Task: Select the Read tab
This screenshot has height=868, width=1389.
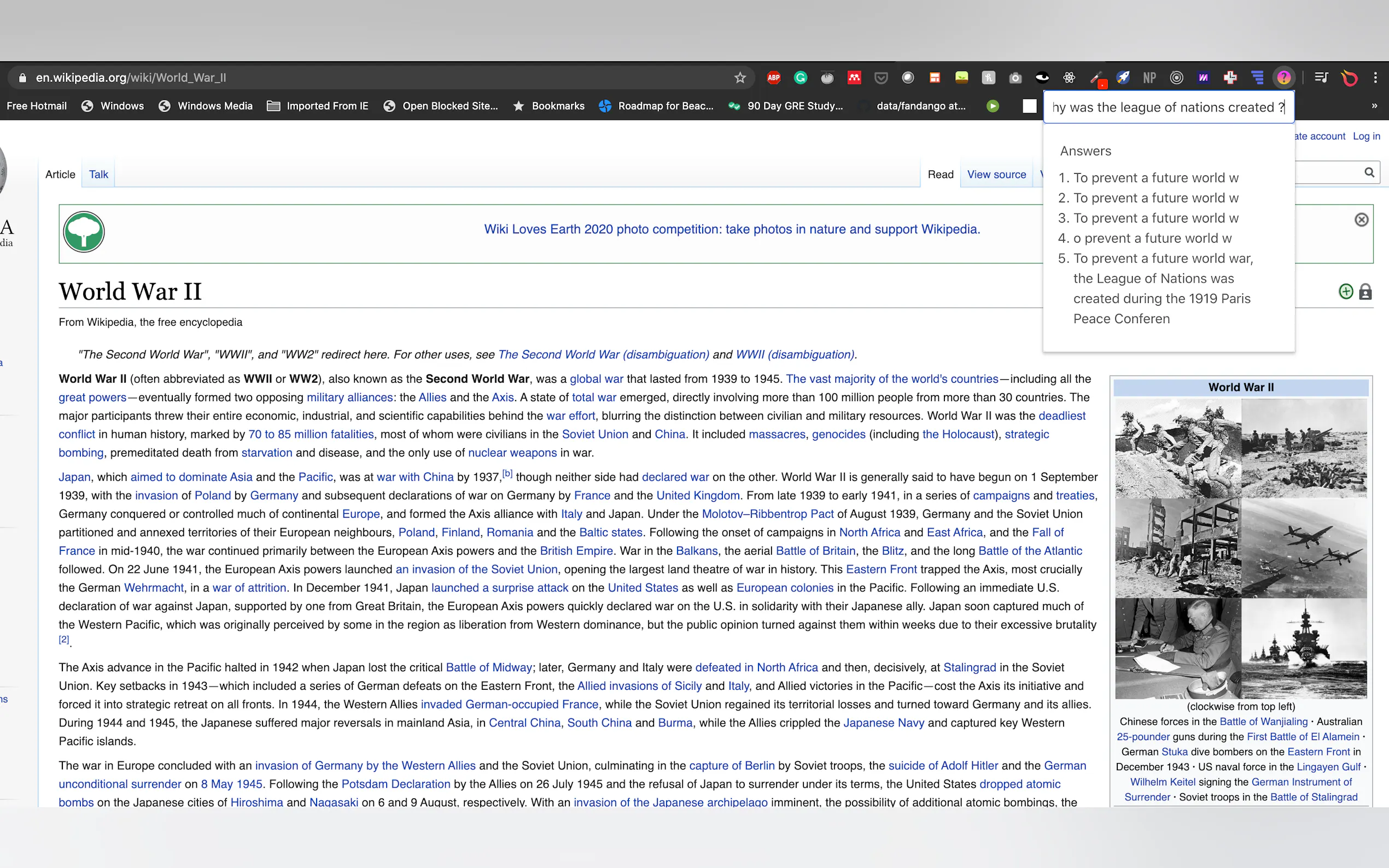Action: pos(941,174)
